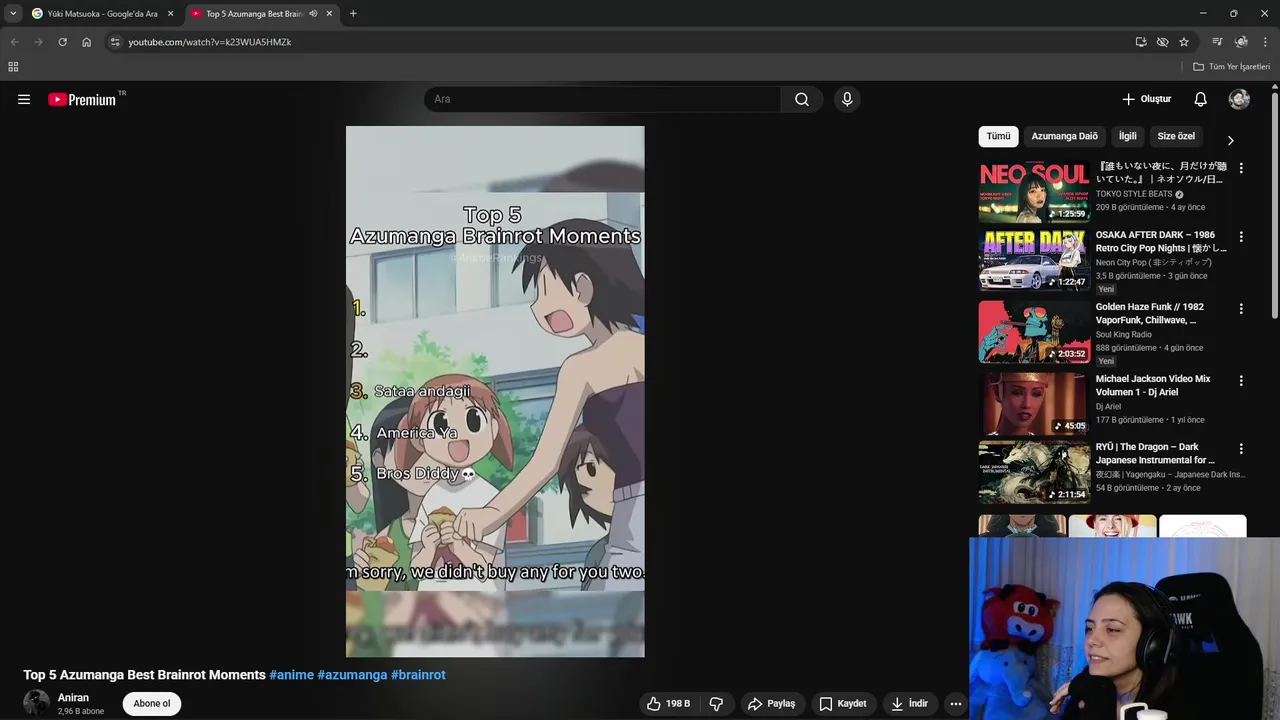Image resolution: width=1280 pixels, height=720 pixels.
Task: Select the İlgili filter chip
Action: pyautogui.click(x=1127, y=136)
